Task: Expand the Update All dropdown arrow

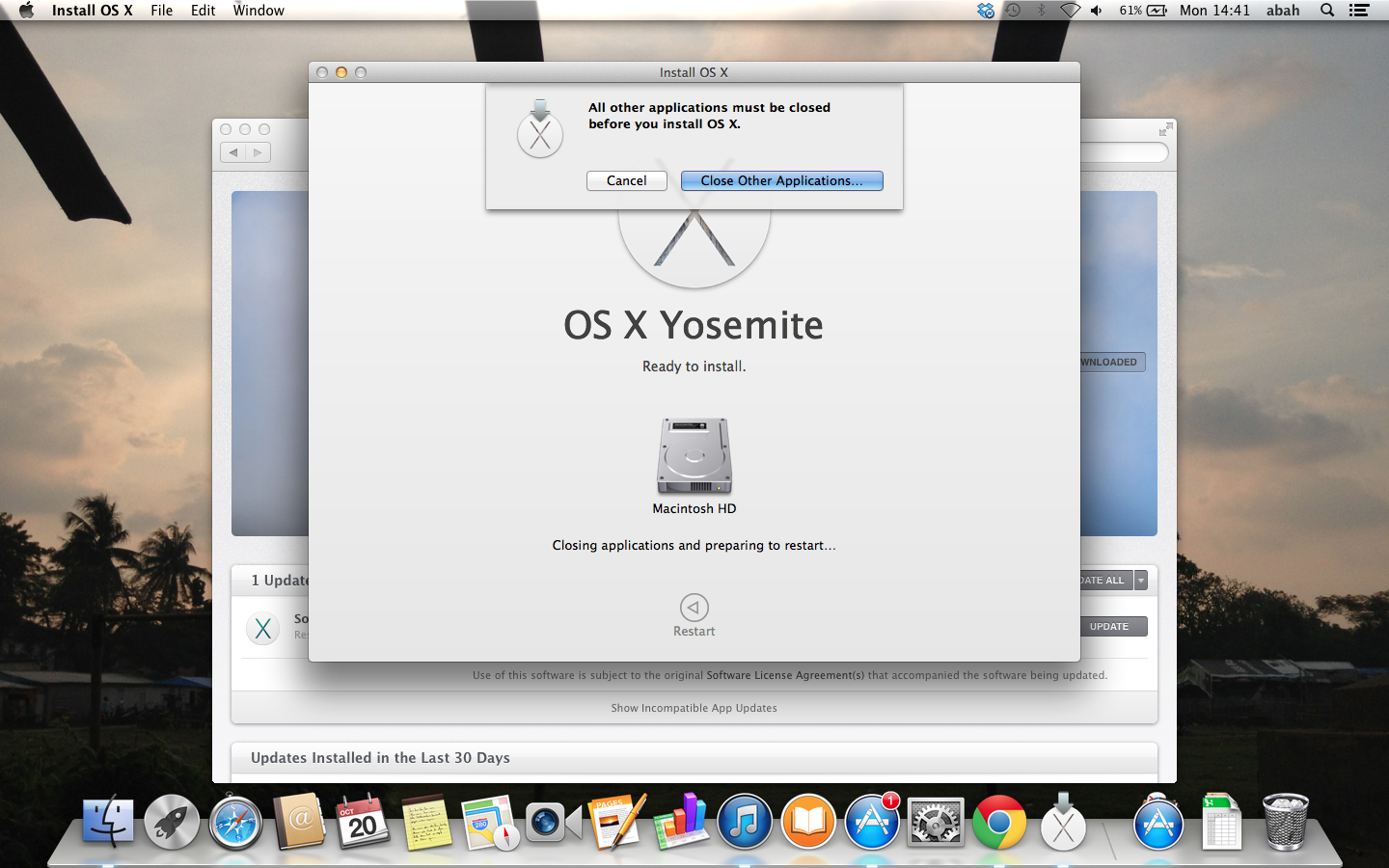Action: [1141, 581]
